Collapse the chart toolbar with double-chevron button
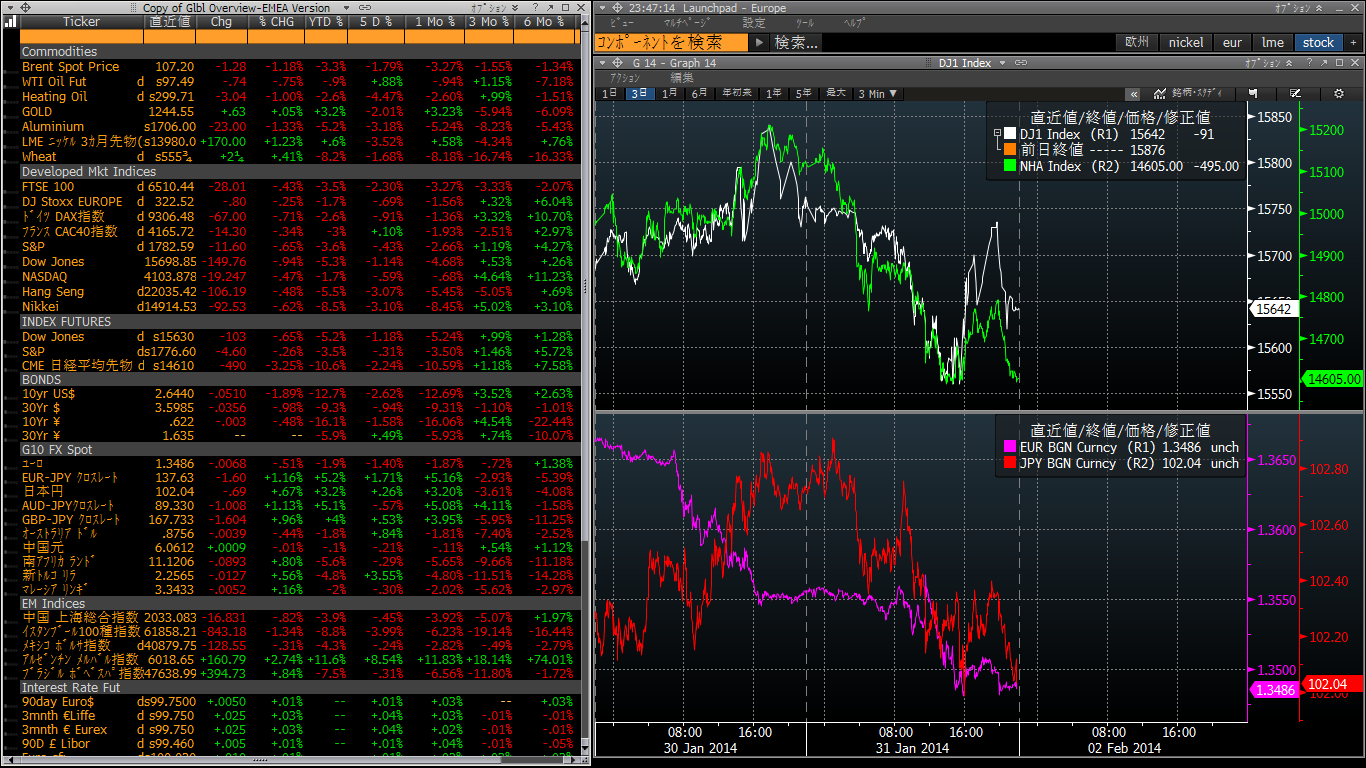Image resolution: width=1366 pixels, height=768 pixels. (1134, 93)
